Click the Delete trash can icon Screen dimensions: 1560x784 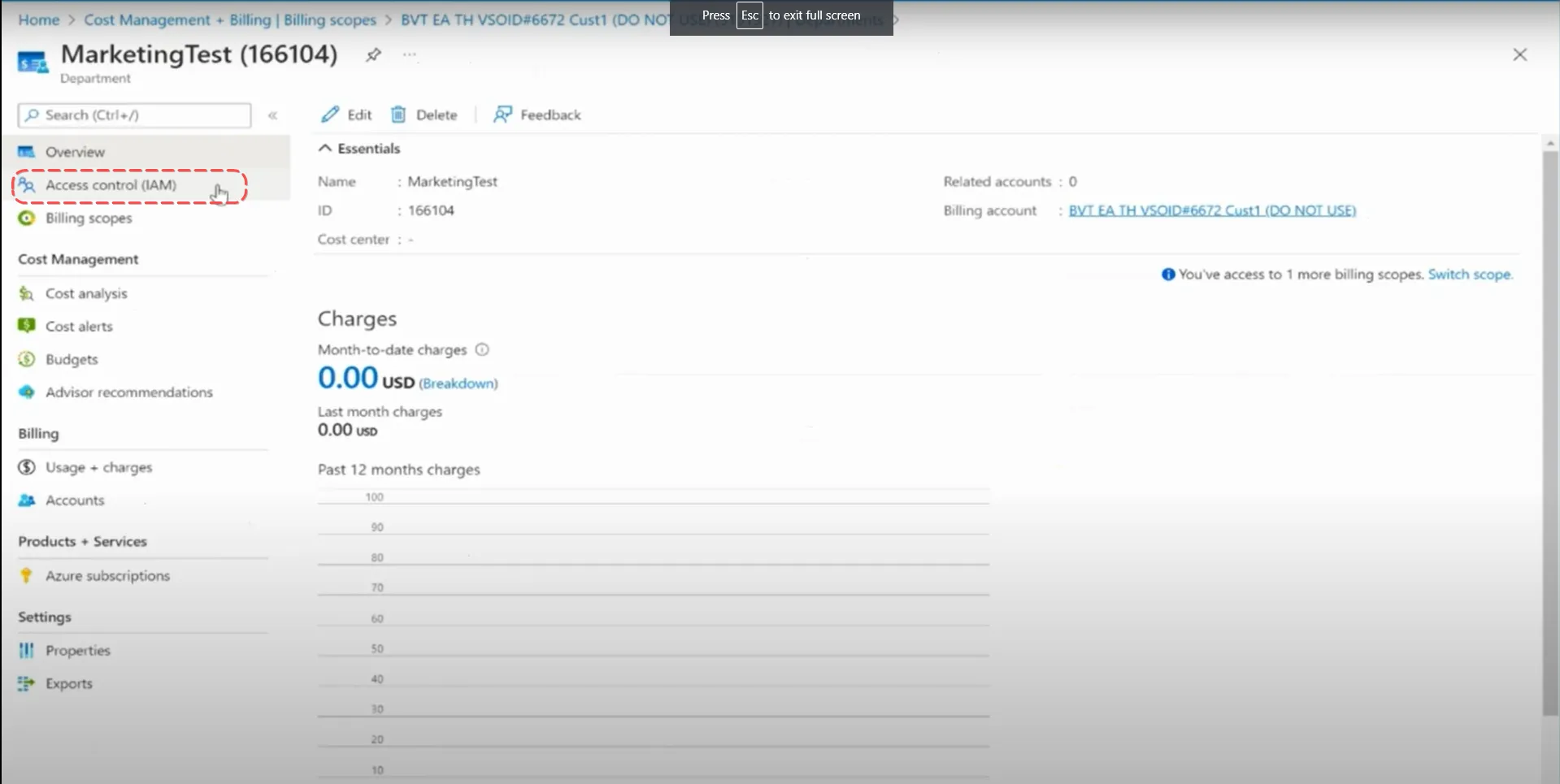(398, 115)
